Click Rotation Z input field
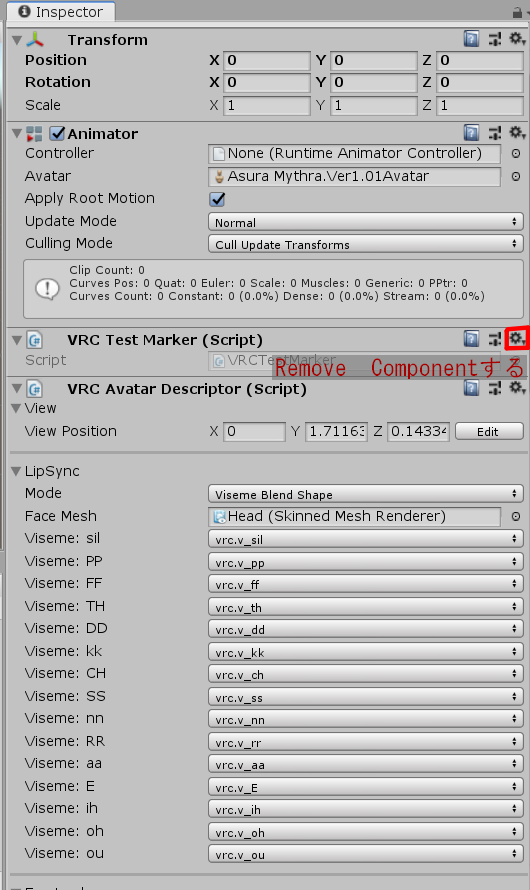This screenshot has width=530, height=890. pos(479,82)
